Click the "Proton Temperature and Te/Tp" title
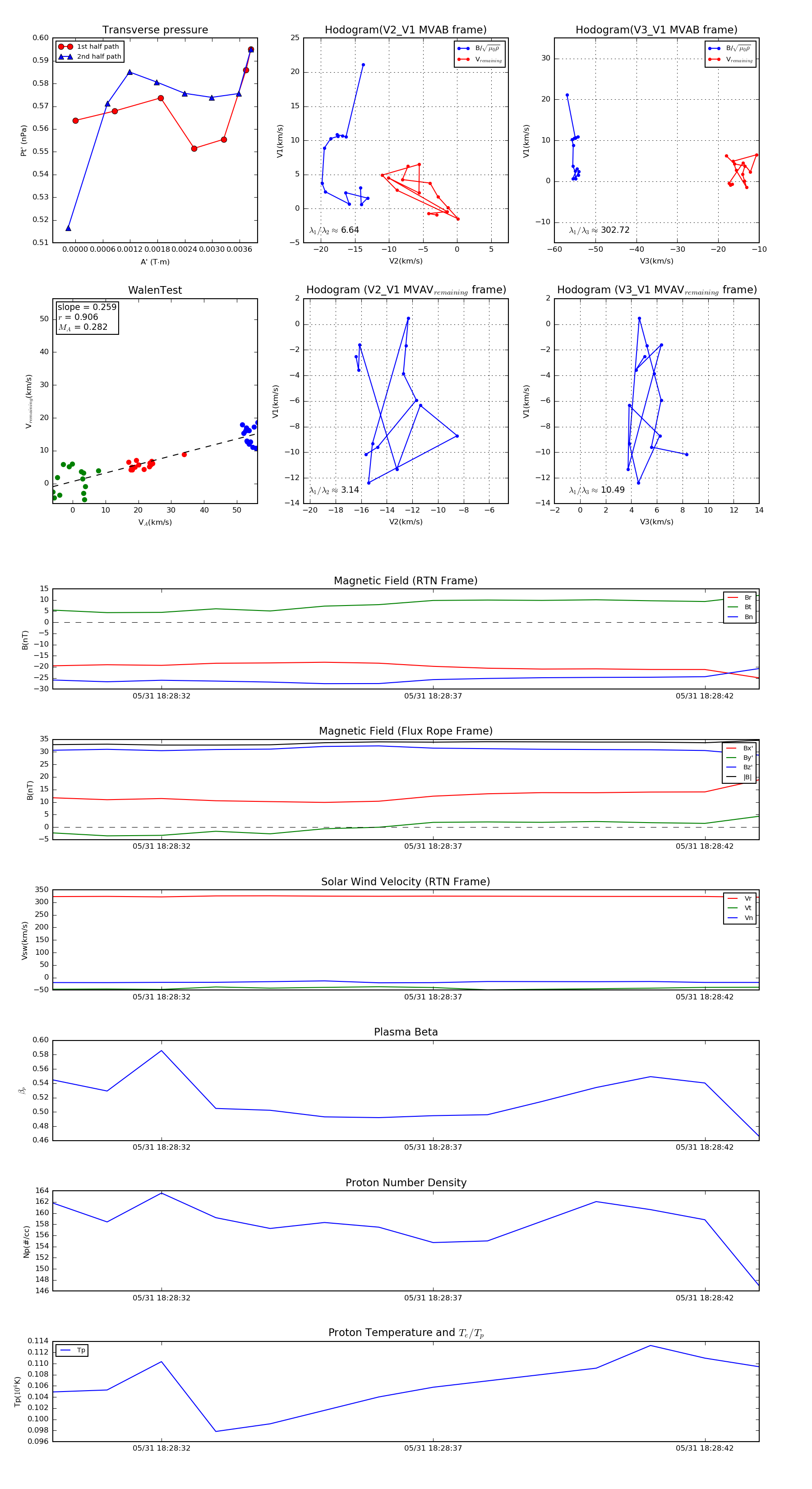 pyautogui.click(x=406, y=1333)
